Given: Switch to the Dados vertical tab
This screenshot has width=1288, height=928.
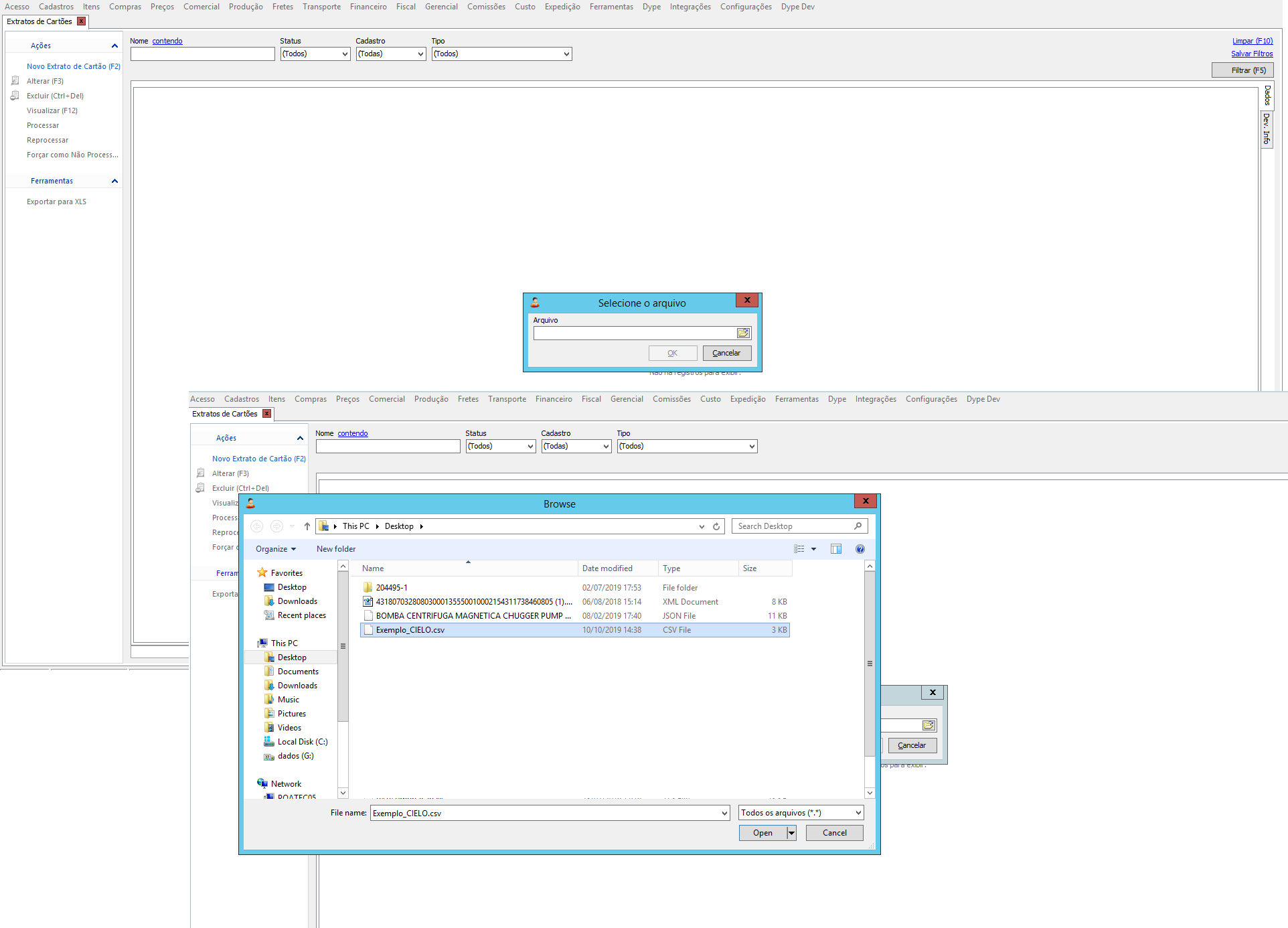Looking at the screenshot, I should [1267, 95].
